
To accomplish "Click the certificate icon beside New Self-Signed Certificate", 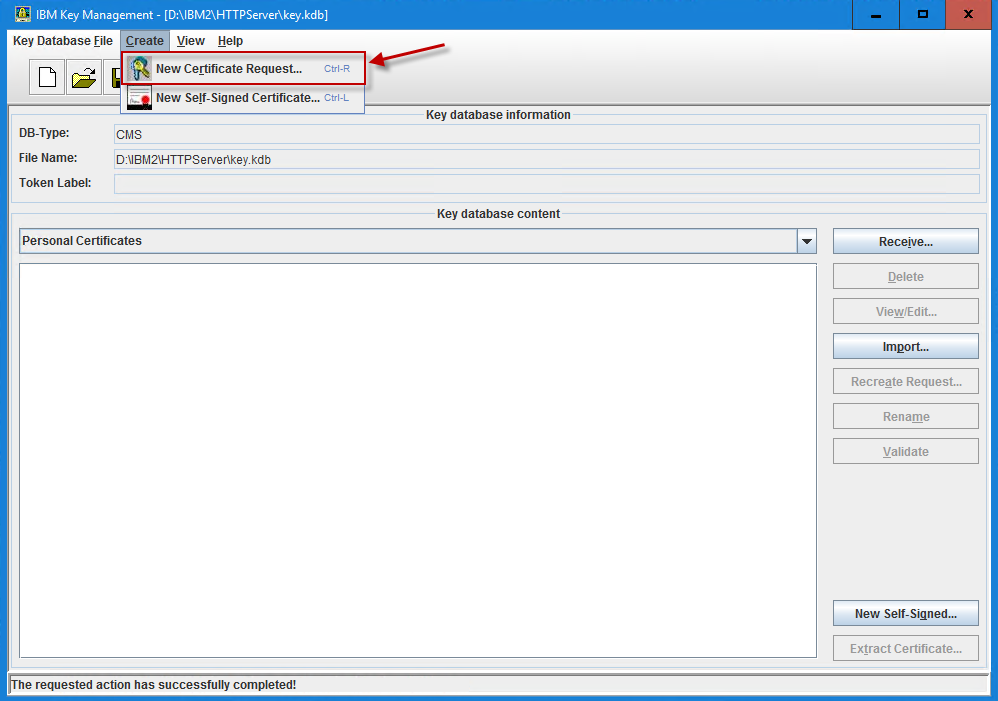I will (139, 98).
